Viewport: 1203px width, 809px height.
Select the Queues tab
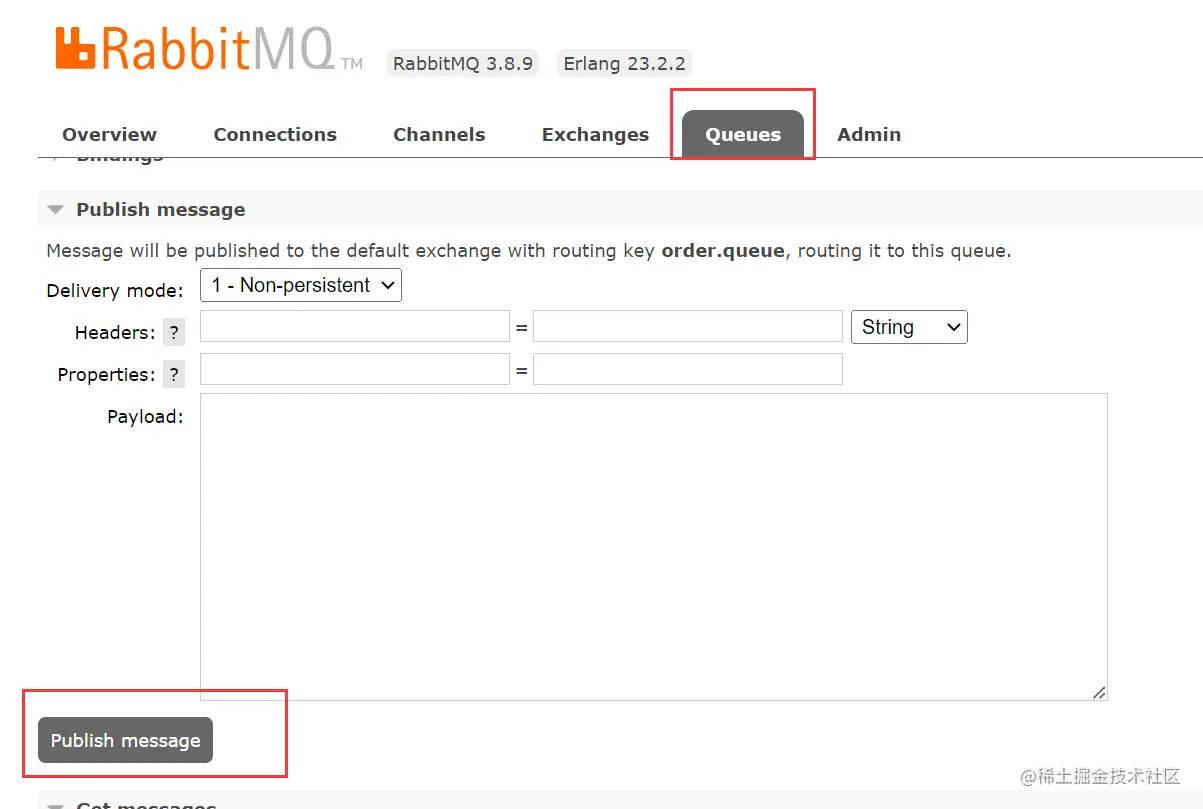pos(743,135)
